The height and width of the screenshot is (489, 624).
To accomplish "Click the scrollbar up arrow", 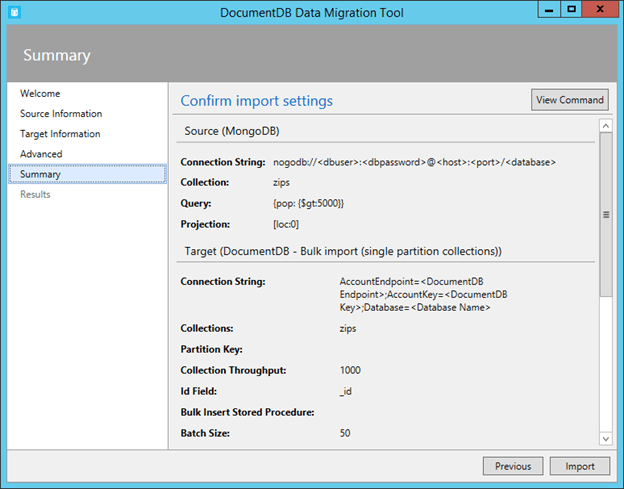I will click(605, 126).
